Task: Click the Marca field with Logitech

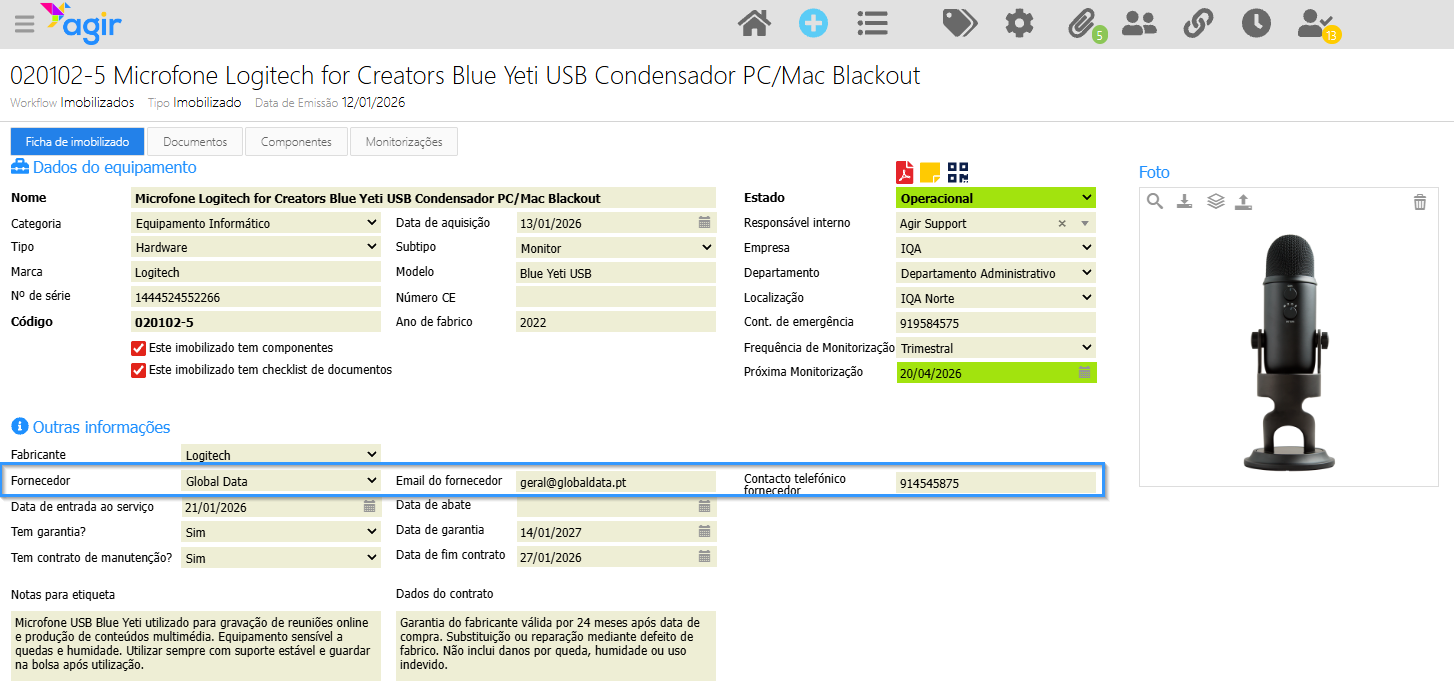Action: point(256,272)
